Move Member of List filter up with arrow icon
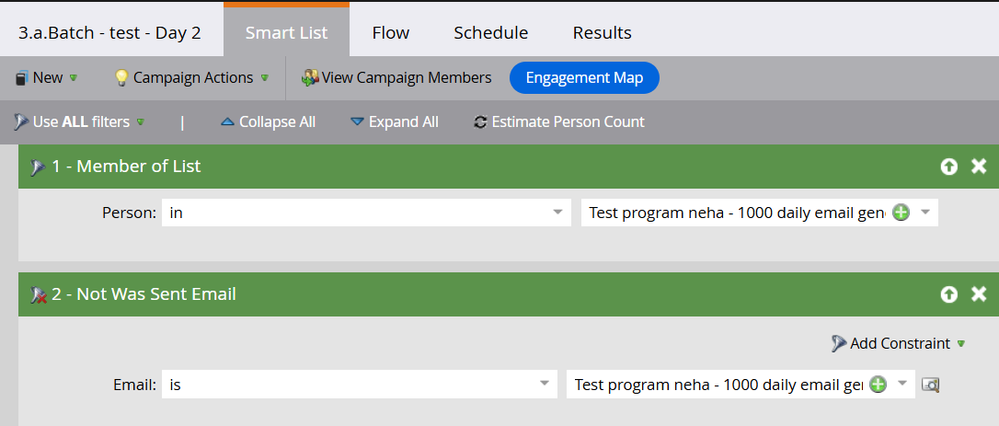 [949, 167]
